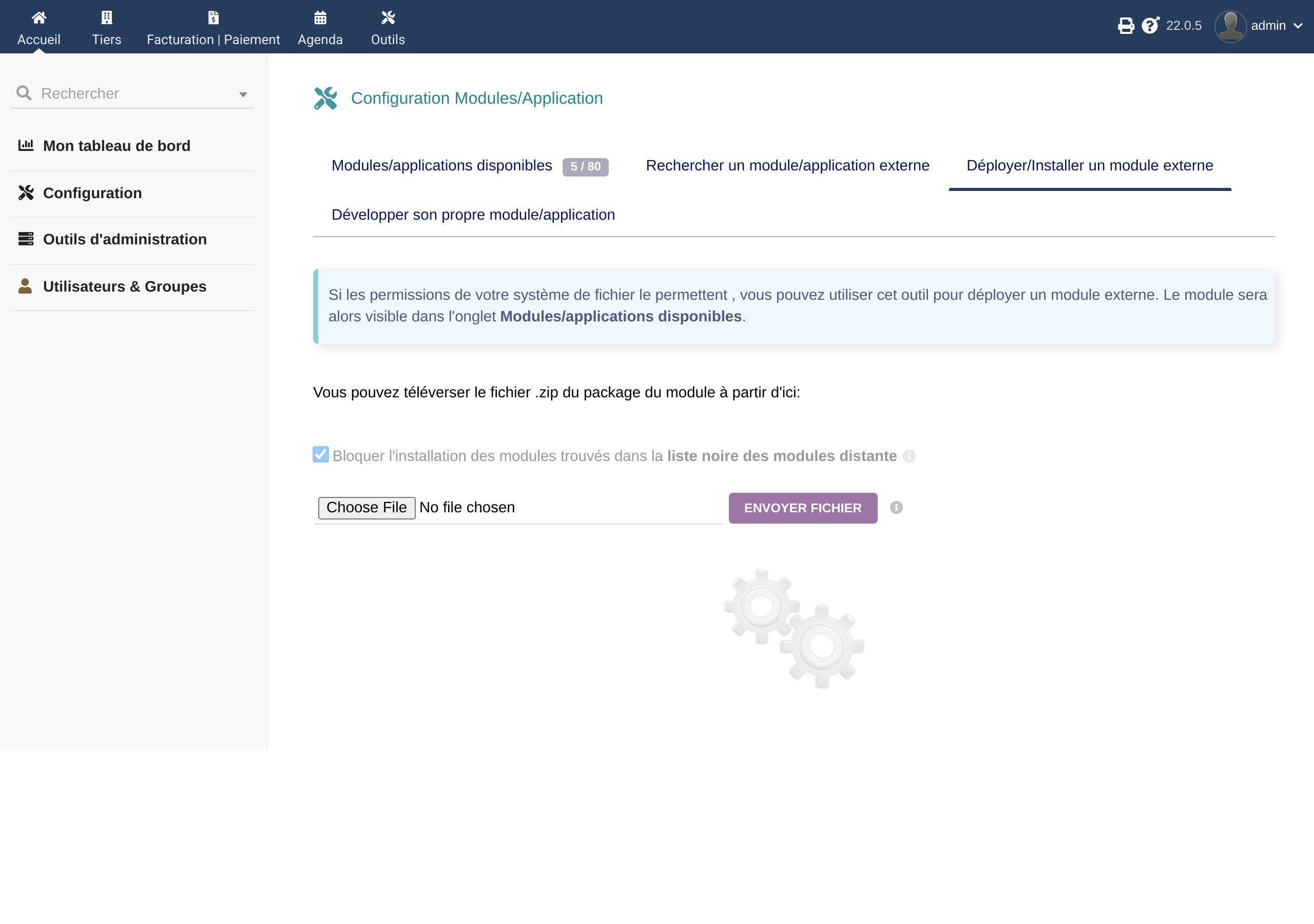The image size is (1314, 924).
Task: Open Utilisateurs & Groupes sidebar link
Action: coord(125,286)
